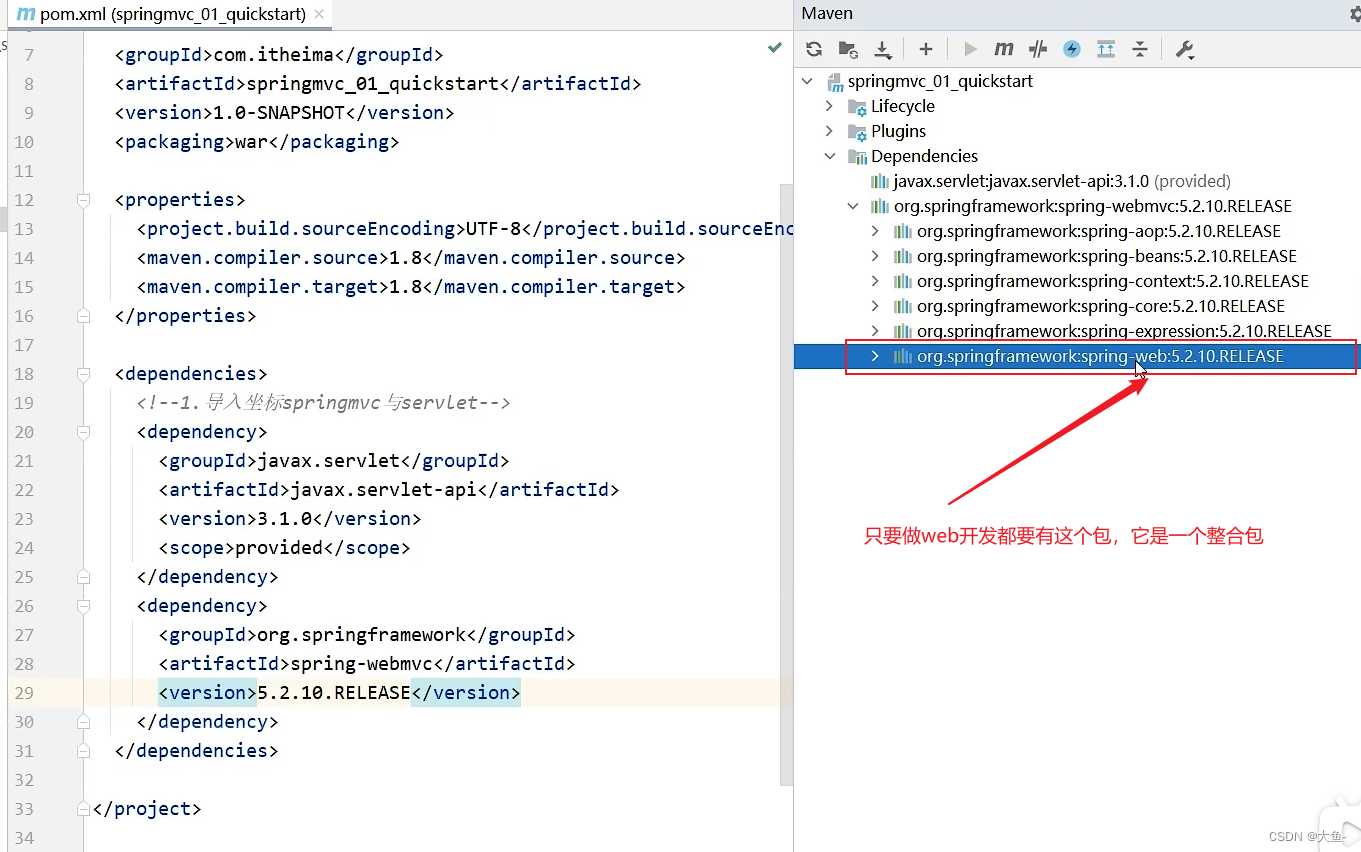The height and width of the screenshot is (852, 1361).
Task: Click the Maven tool window title
Action: tap(827, 14)
